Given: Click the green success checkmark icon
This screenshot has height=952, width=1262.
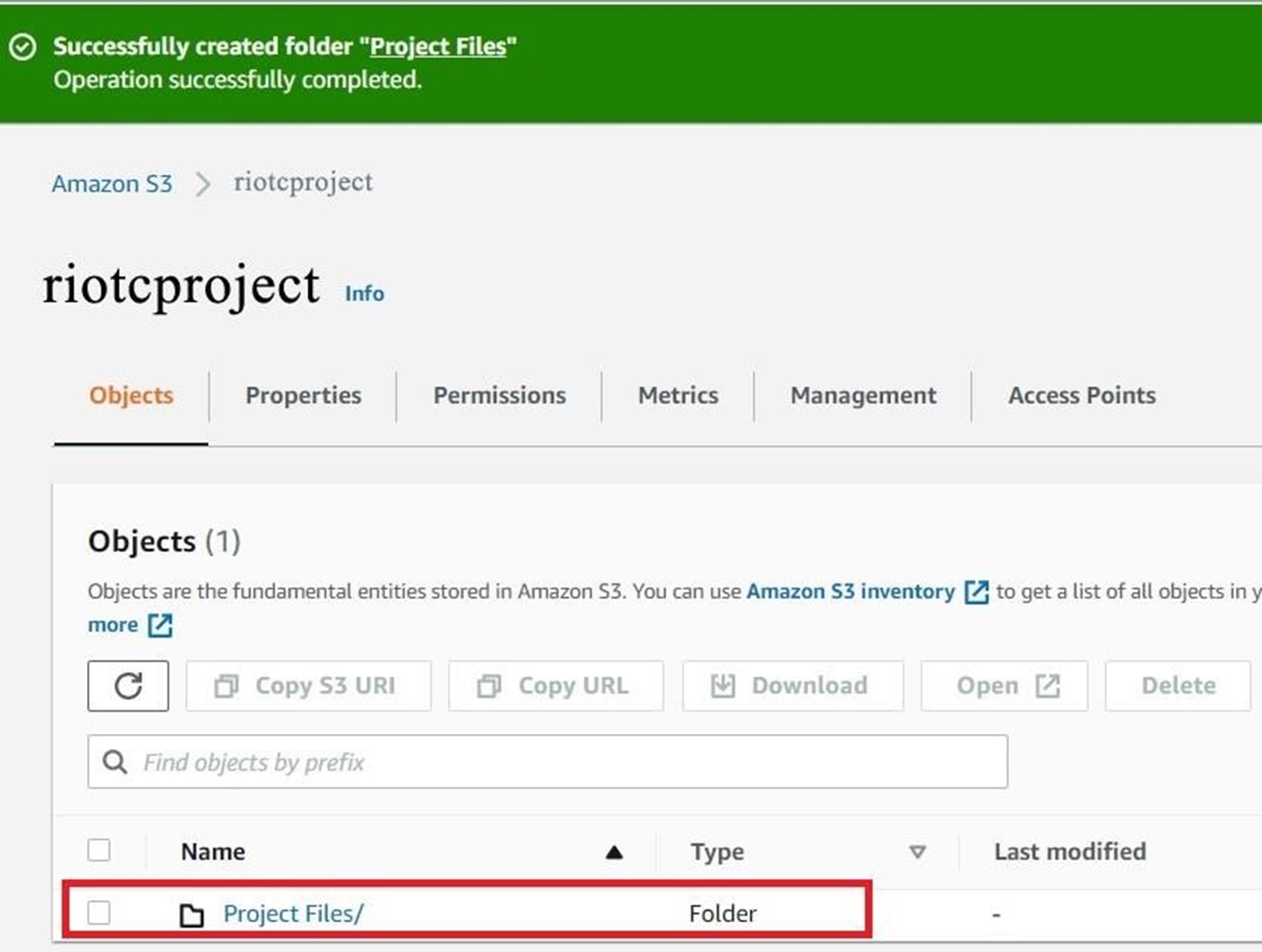Looking at the screenshot, I should coord(23,47).
